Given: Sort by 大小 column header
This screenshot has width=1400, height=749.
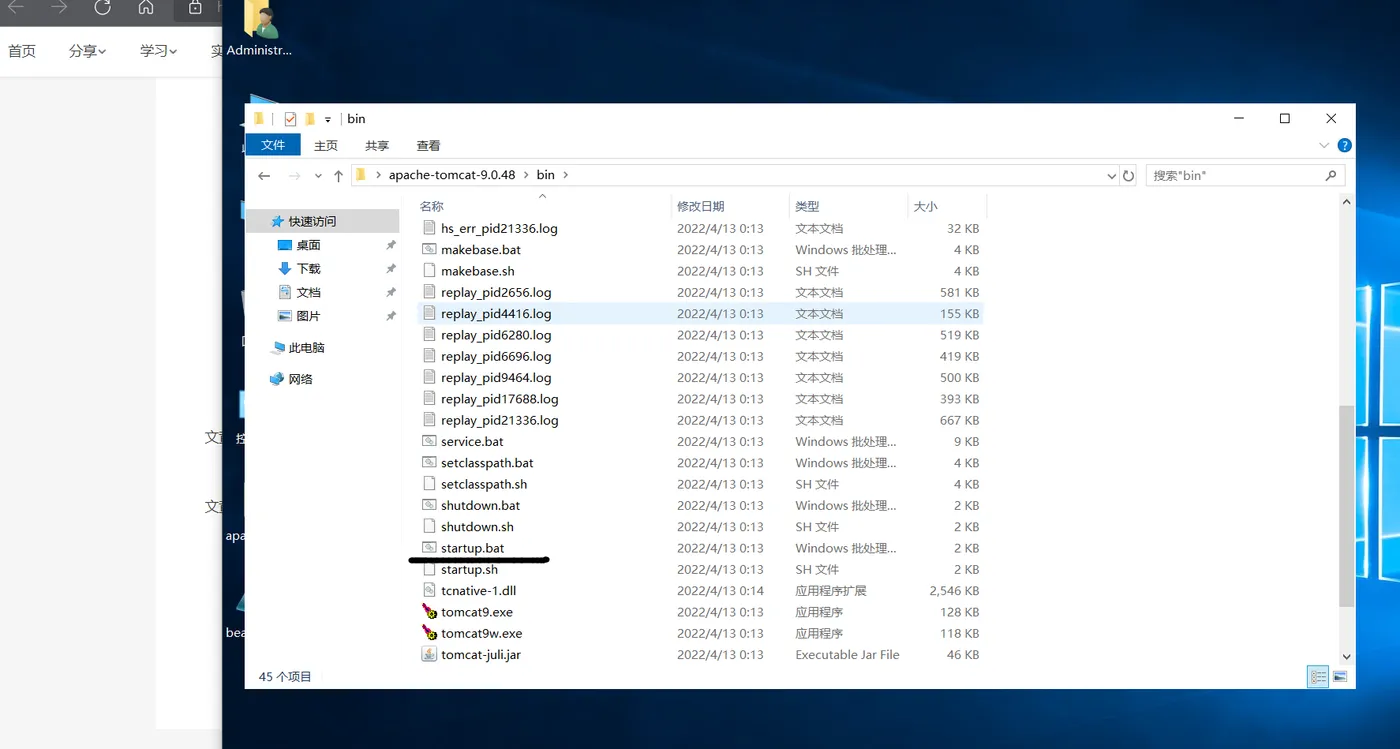Looking at the screenshot, I should [x=925, y=206].
